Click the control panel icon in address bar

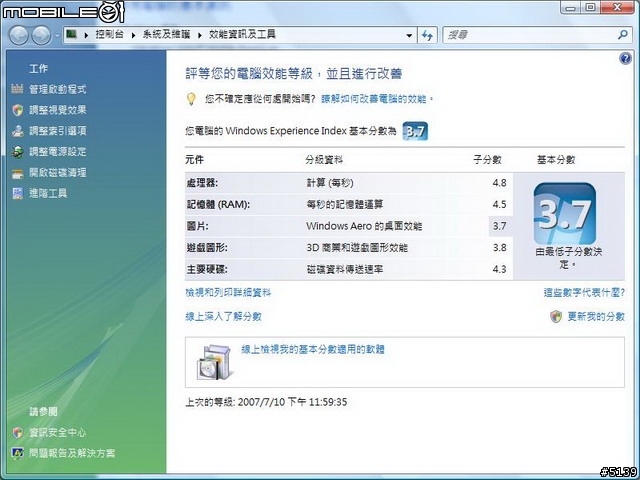pyautogui.click(x=72, y=34)
